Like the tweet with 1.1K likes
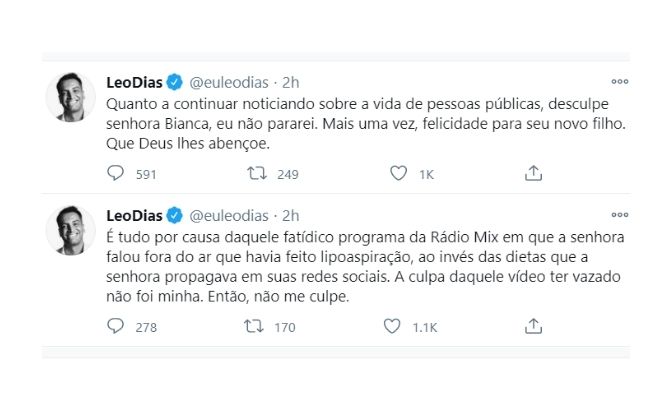Image resolution: width=662 pixels, height=420 pixels. 400,325
